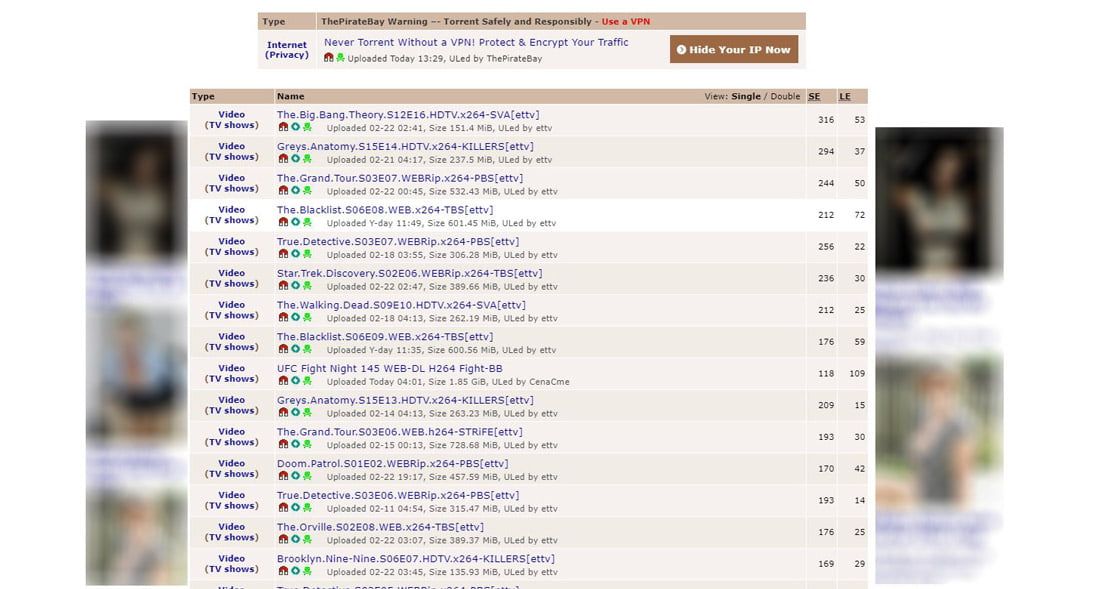Click green skull icon in VPN warning row

pyautogui.click(x=340, y=57)
